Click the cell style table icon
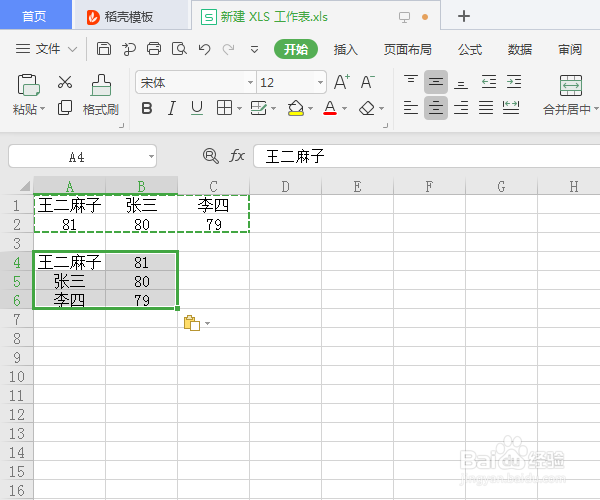Image resolution: width=600 pixels, height=500 pixels. 258,108
